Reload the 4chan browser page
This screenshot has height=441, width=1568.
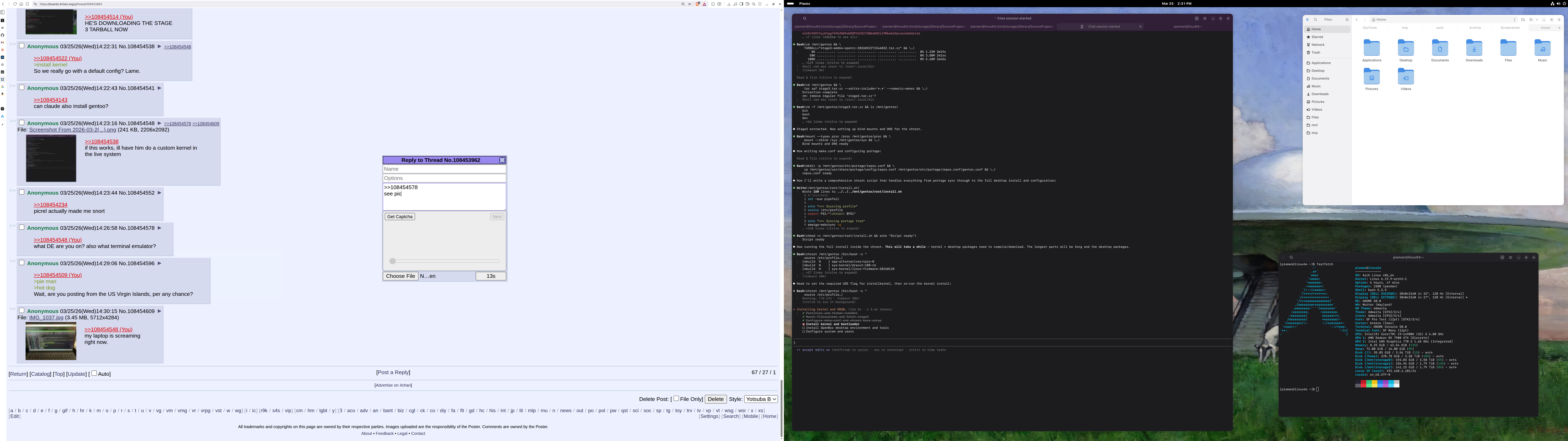[x=15, y=4]
